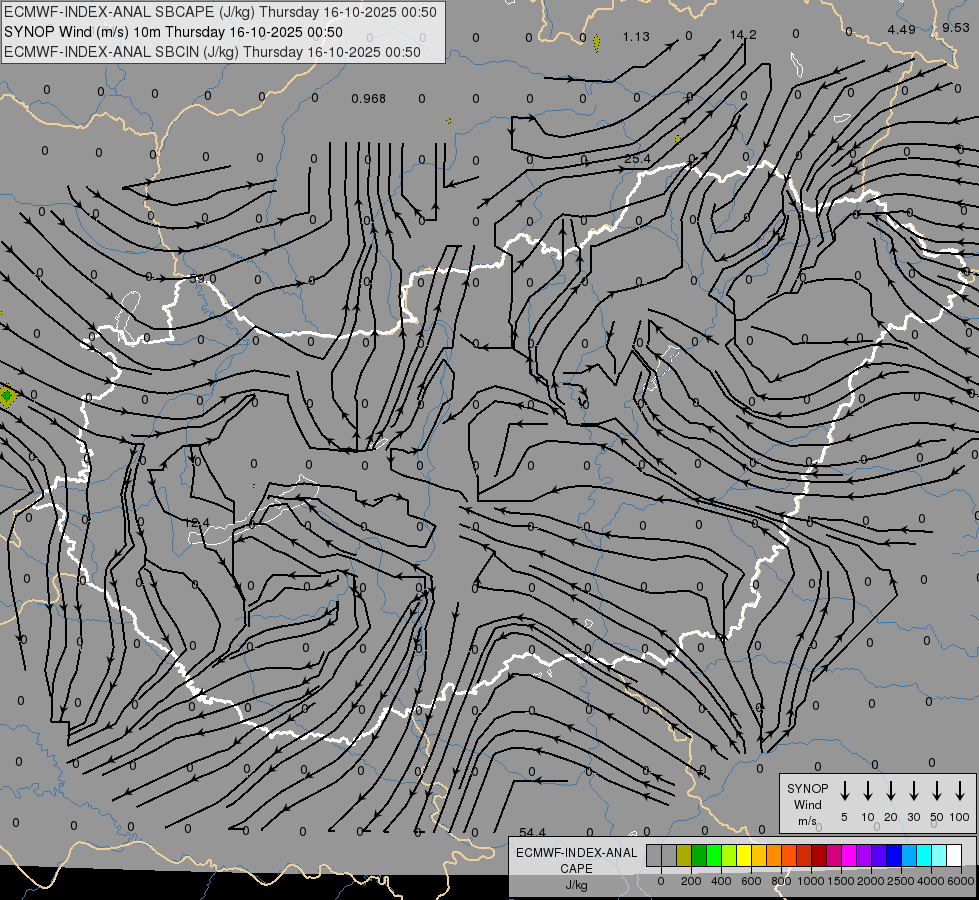Click the 12.4 CAPE value
Viewport: 979px width, 900px height.
coord(197,522)
